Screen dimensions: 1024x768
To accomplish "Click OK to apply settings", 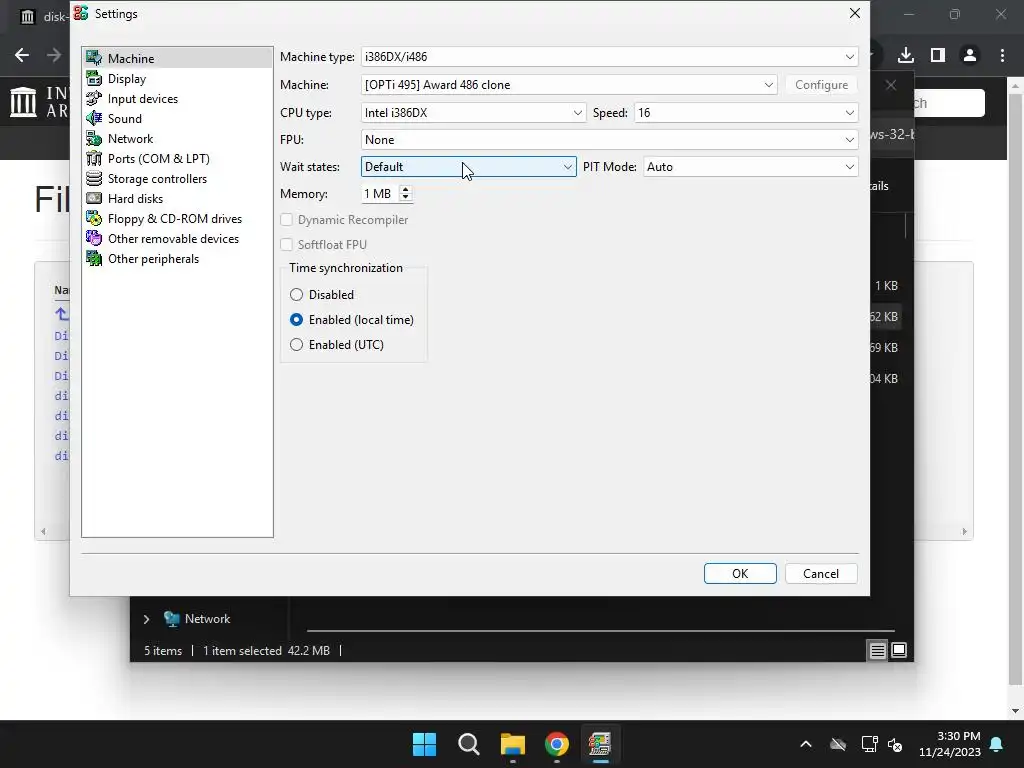I will [x=740, y=573].
